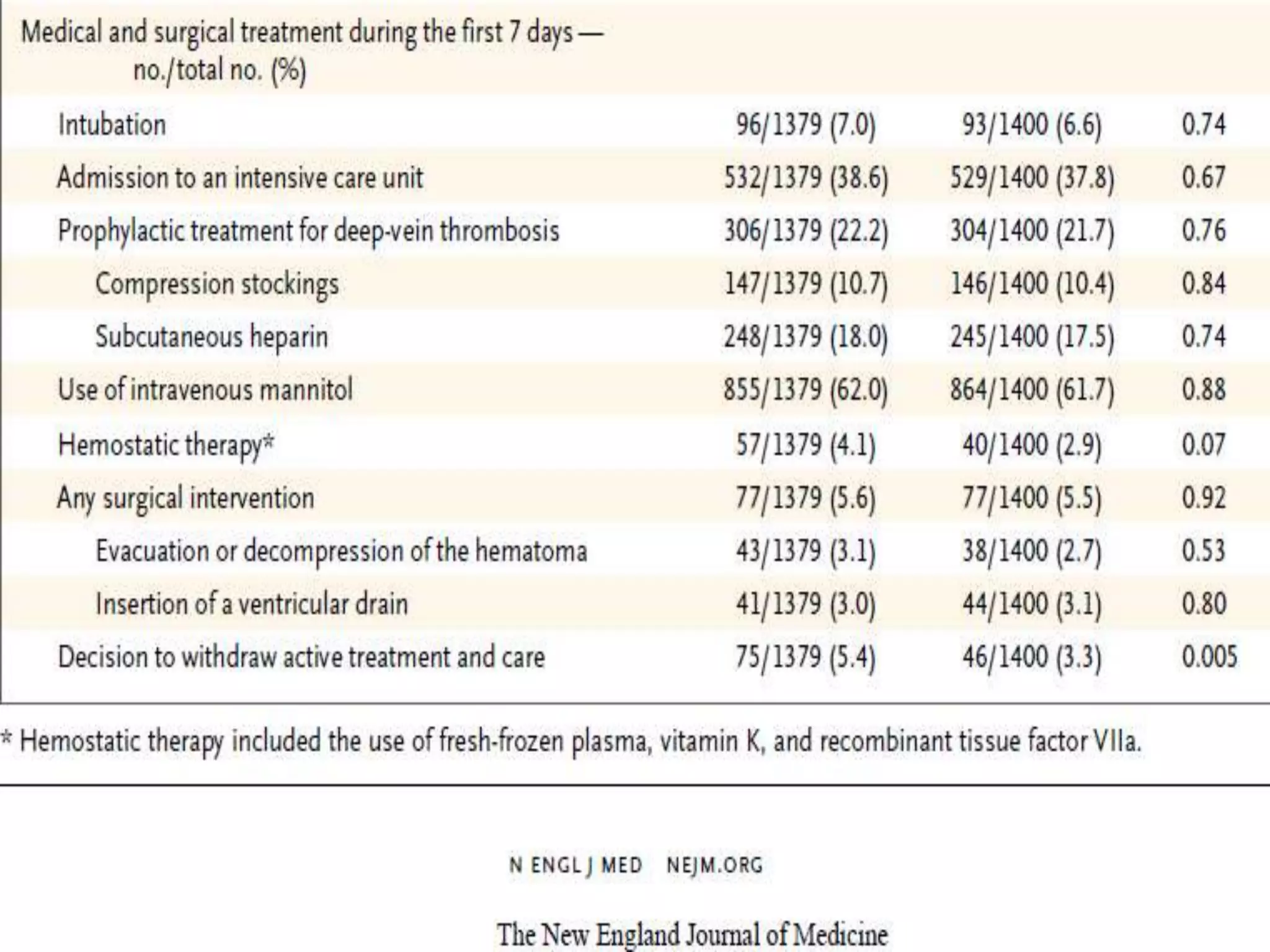This screenshot has width=1270, height=952.
Task: Click the Intubation row label
Action: click(112, 125)
